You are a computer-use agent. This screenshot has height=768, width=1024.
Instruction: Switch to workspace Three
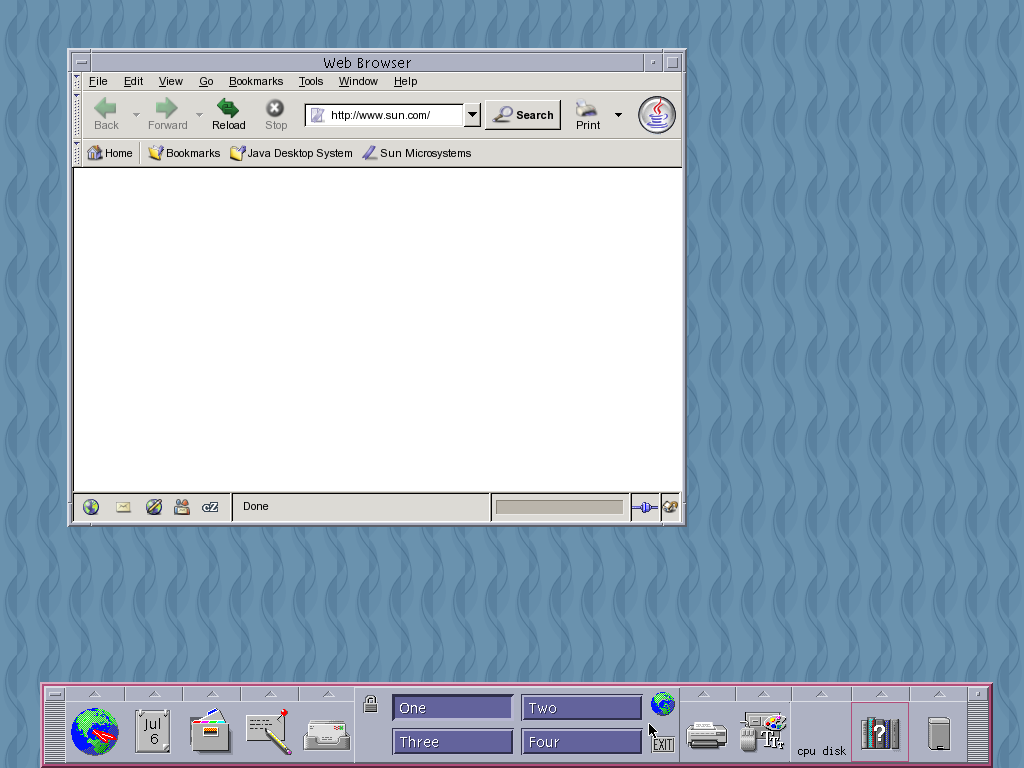(x=452, y=742)
